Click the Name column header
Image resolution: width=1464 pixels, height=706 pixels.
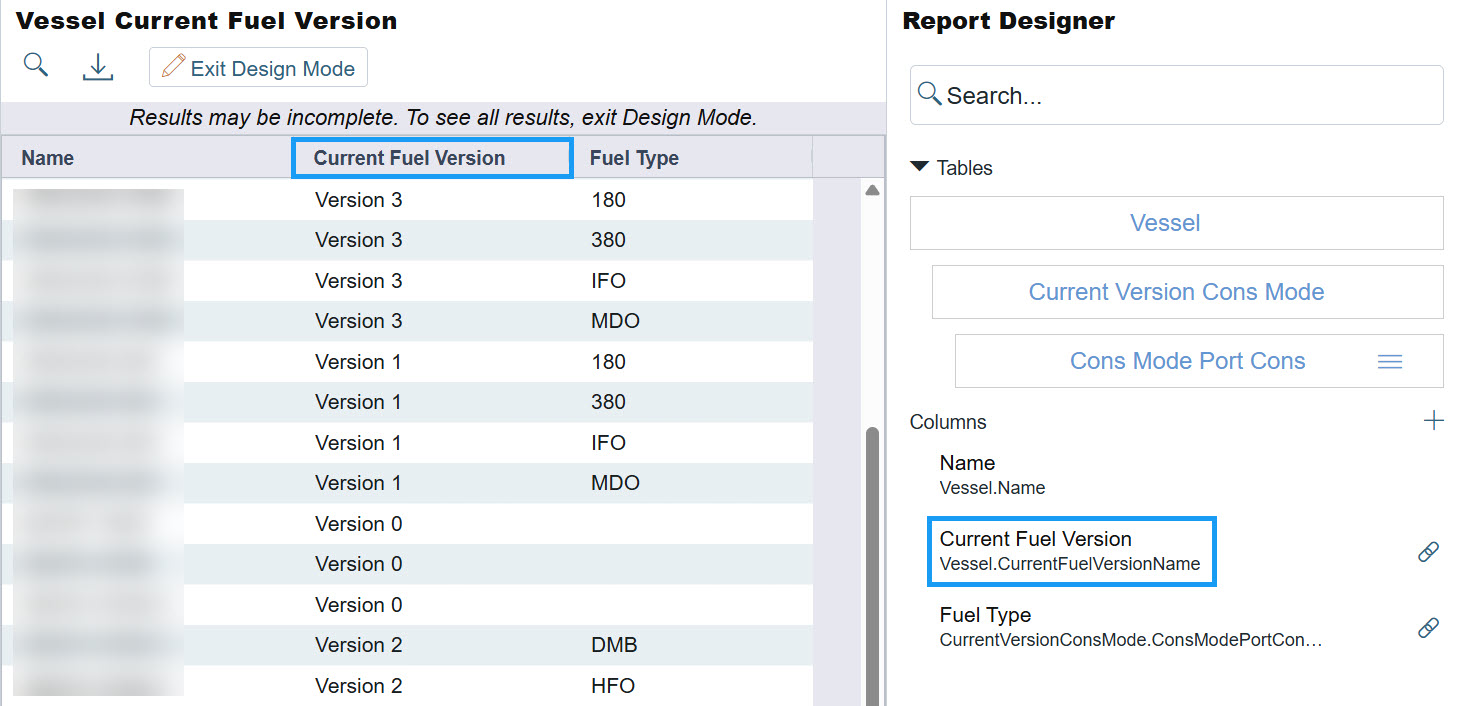48,158
